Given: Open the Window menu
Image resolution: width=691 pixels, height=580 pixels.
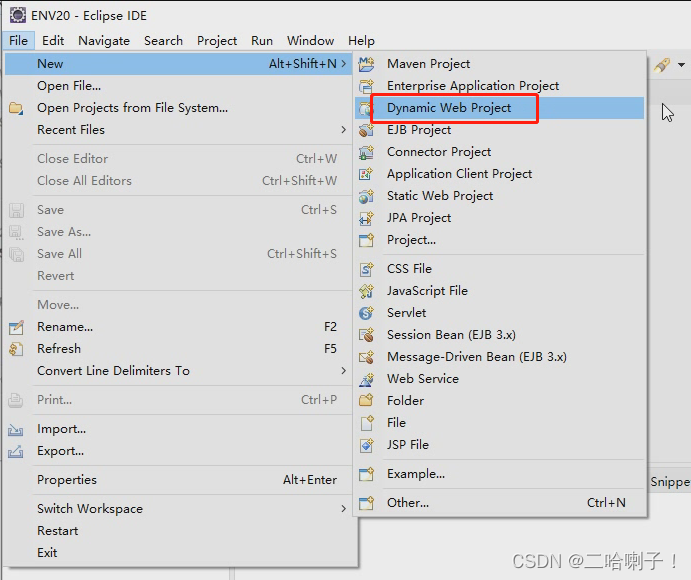Looking at the screenshot, I should point(310,41).
